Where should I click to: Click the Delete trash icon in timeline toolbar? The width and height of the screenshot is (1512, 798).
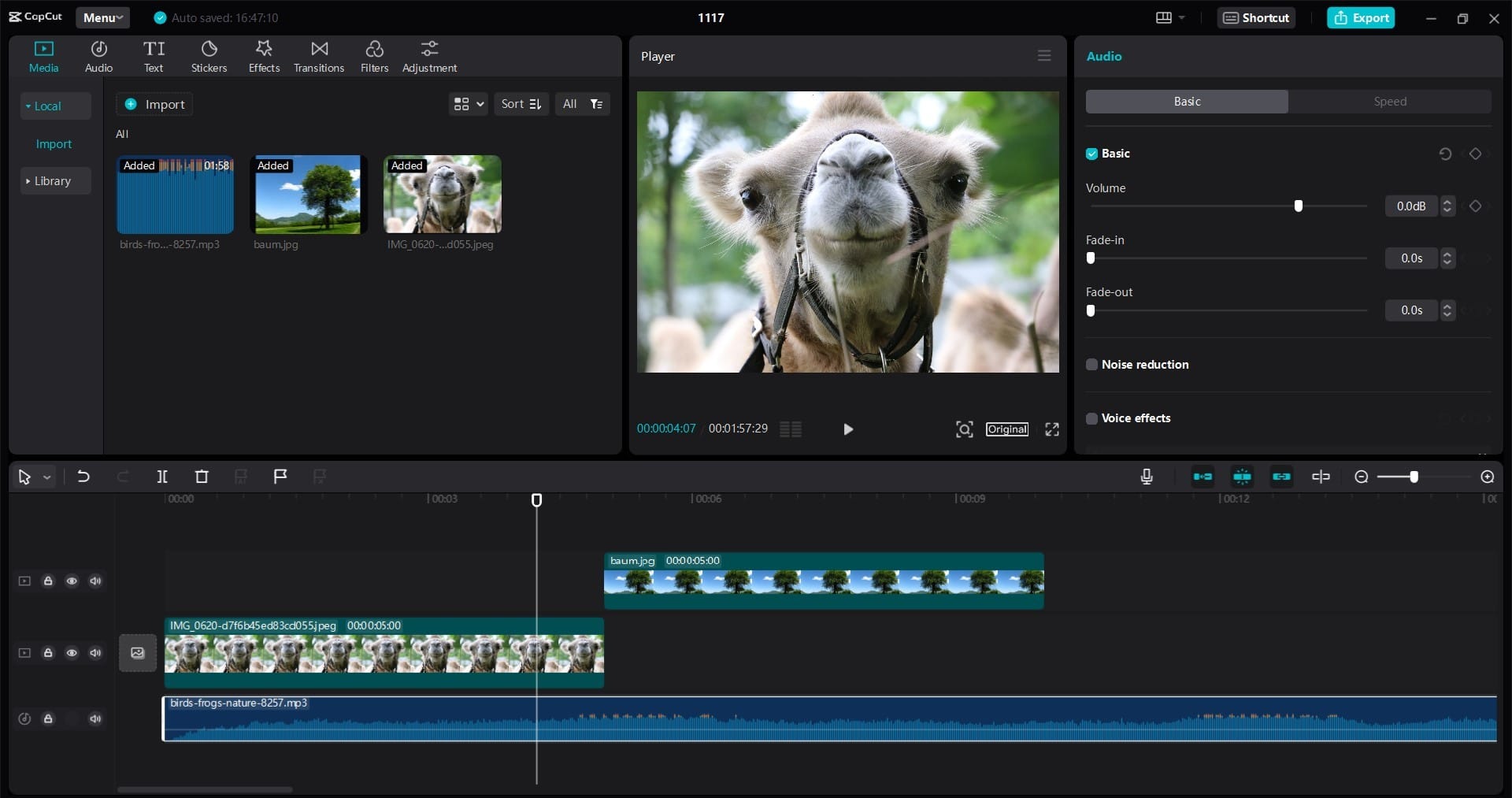[x=202, y=477]
